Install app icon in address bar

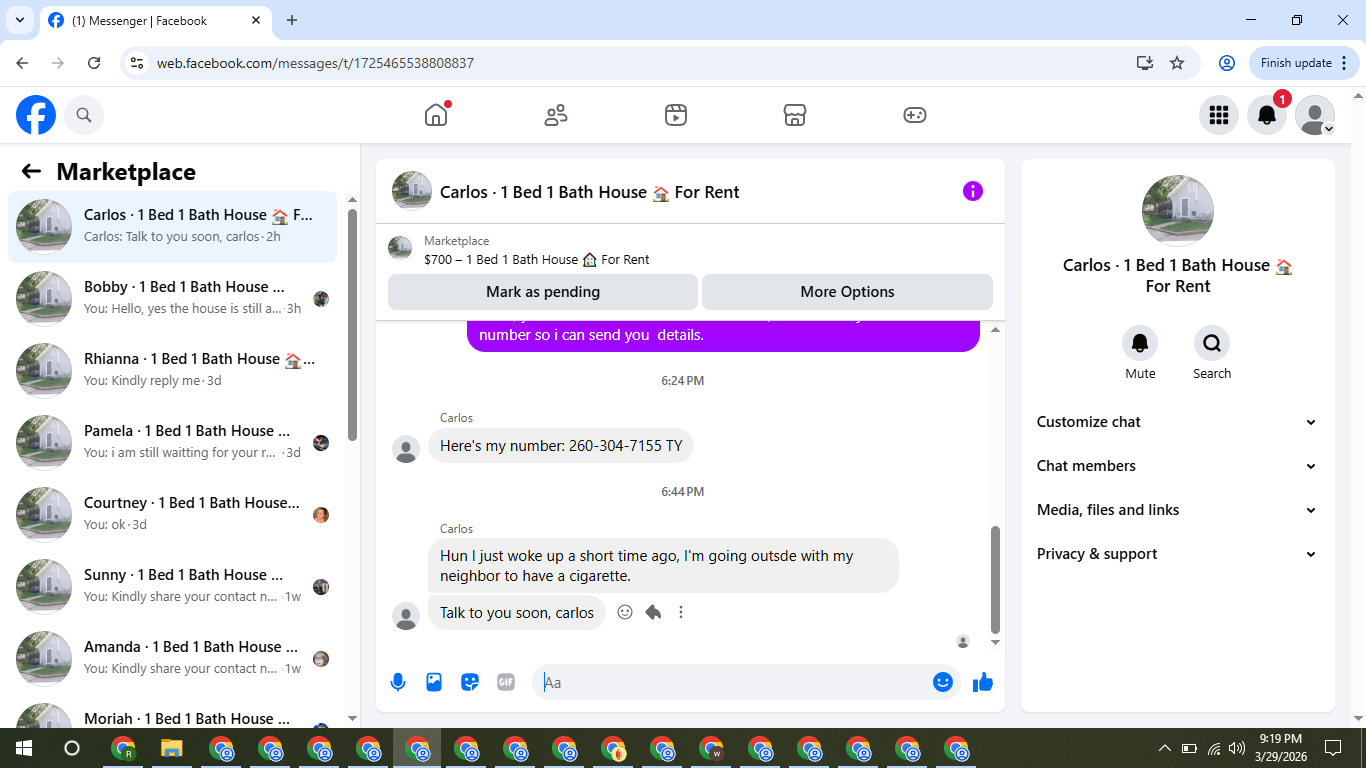pos(1145,63)
